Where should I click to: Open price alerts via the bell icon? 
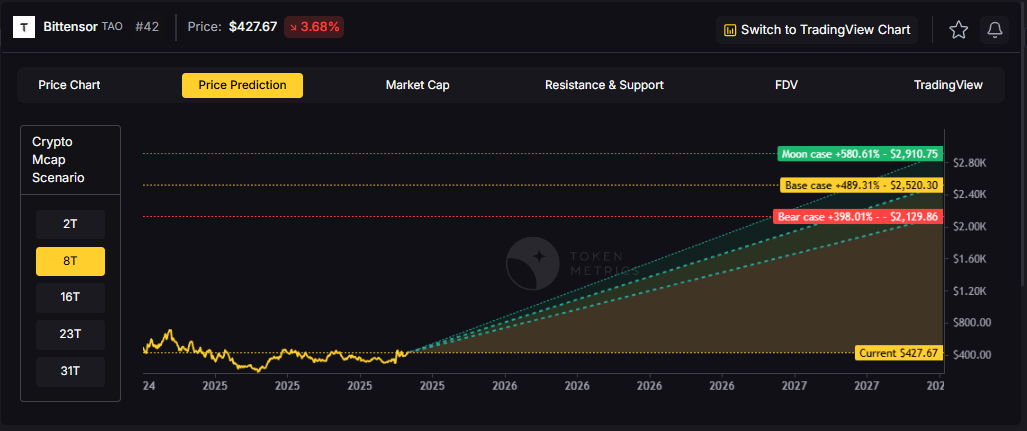(x=994, y=29)
